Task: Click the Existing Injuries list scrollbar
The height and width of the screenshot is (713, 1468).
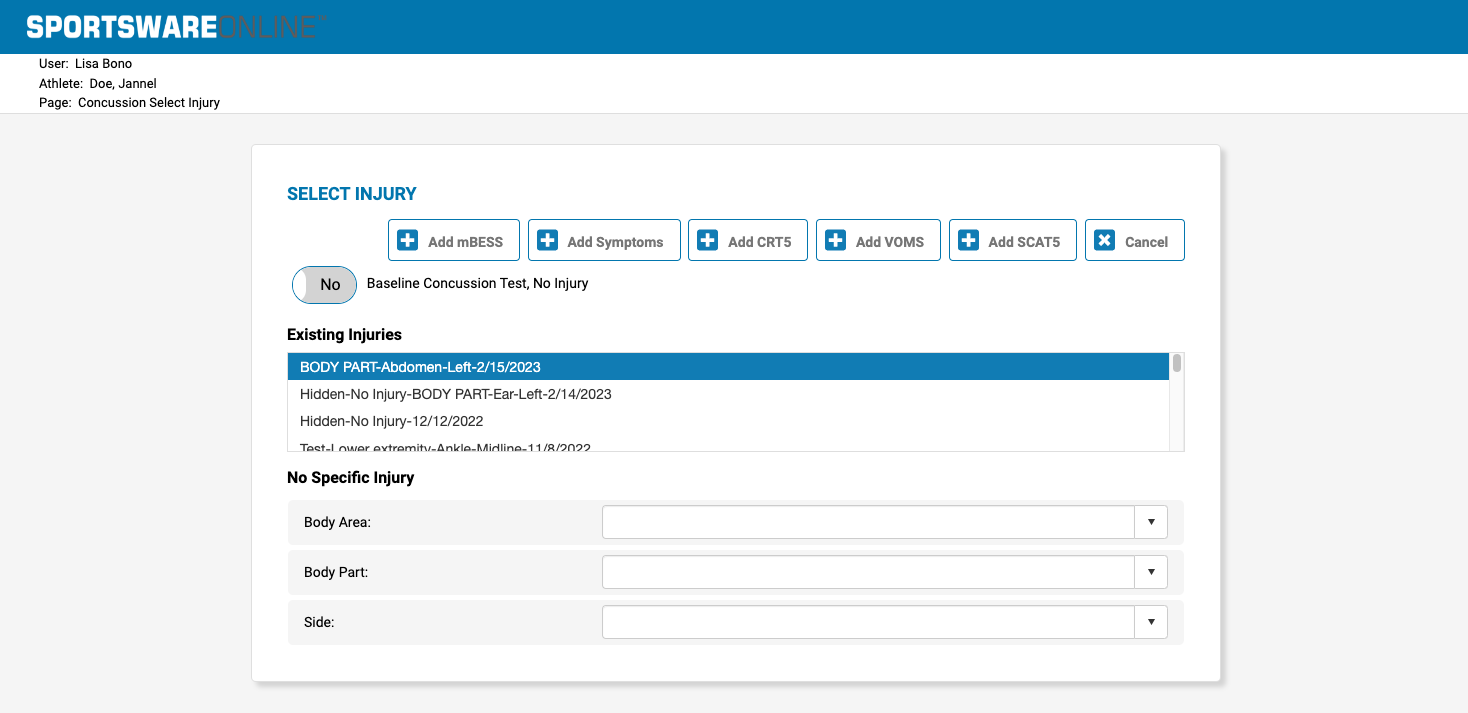Action: [1177, 400]
